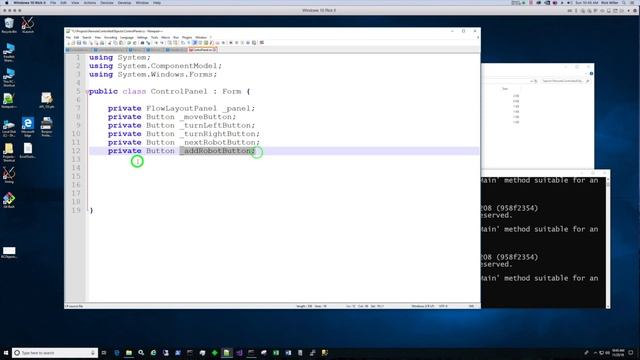Undo using the green arrow toolbar icon
The width and height of the screenshot is (640, 360).
coord(129,42)
